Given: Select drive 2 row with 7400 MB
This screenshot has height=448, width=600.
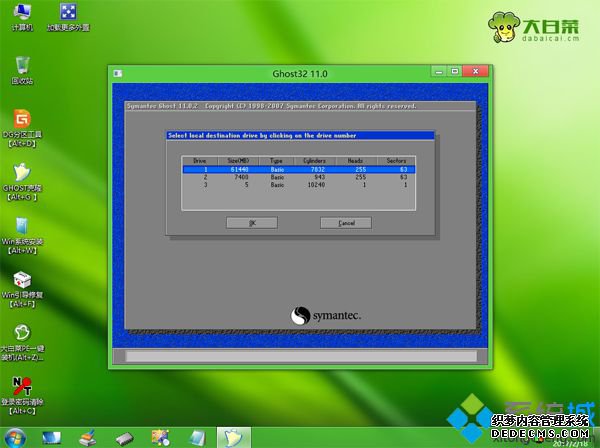Looking at the screenshot, I should coord(298,177).
